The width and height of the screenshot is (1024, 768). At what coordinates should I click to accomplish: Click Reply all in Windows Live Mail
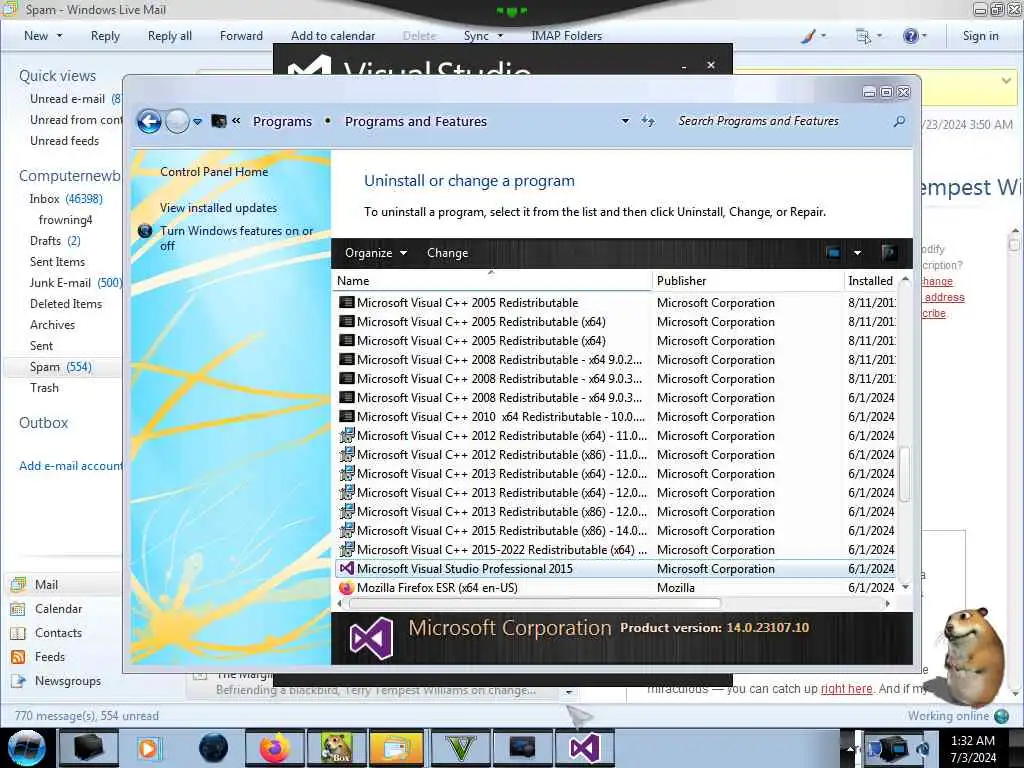click(170, 36)
